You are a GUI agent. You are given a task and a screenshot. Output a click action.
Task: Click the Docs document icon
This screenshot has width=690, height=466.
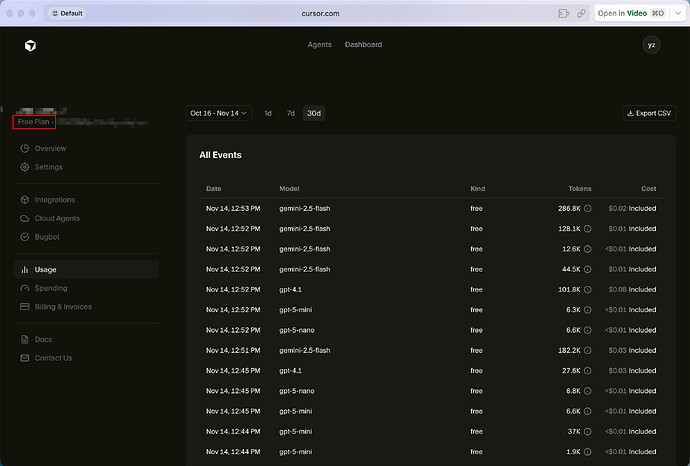(25, 339)
